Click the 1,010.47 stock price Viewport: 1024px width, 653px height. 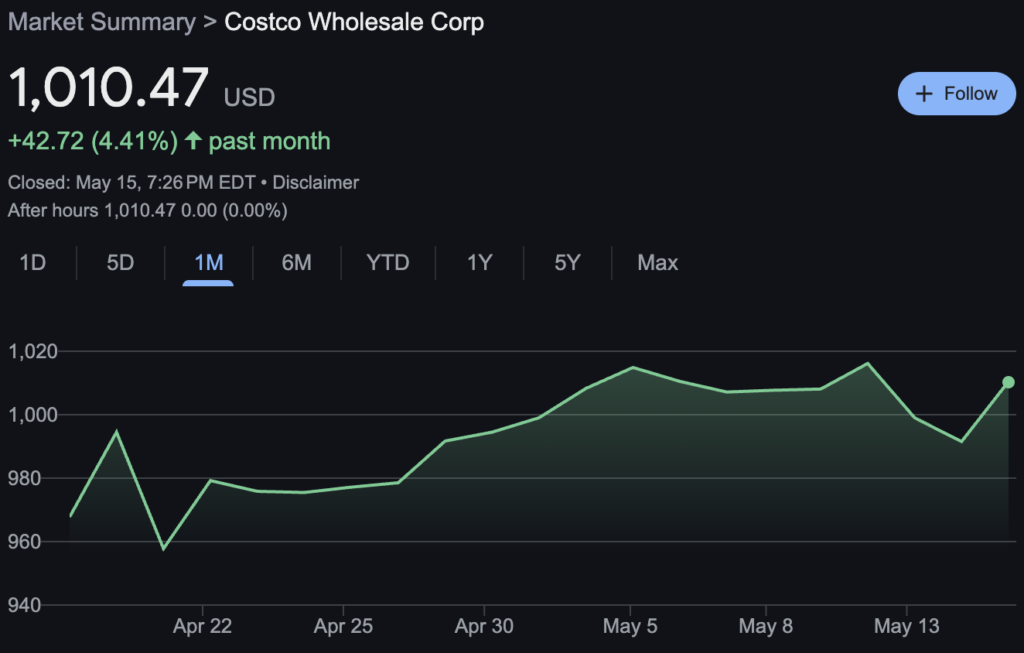click(108, 88)
